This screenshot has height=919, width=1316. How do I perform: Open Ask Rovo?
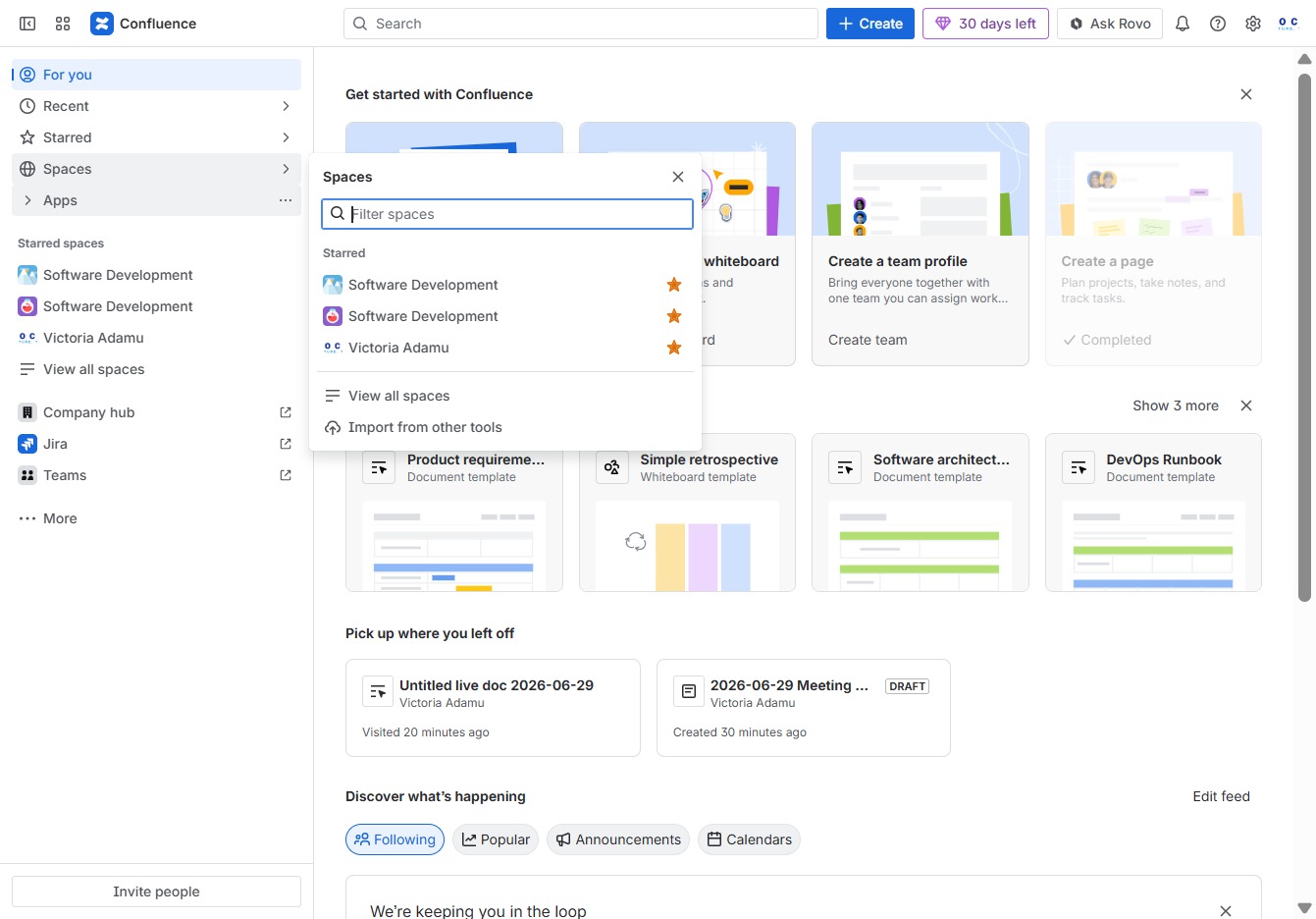tap(1110, 24)
